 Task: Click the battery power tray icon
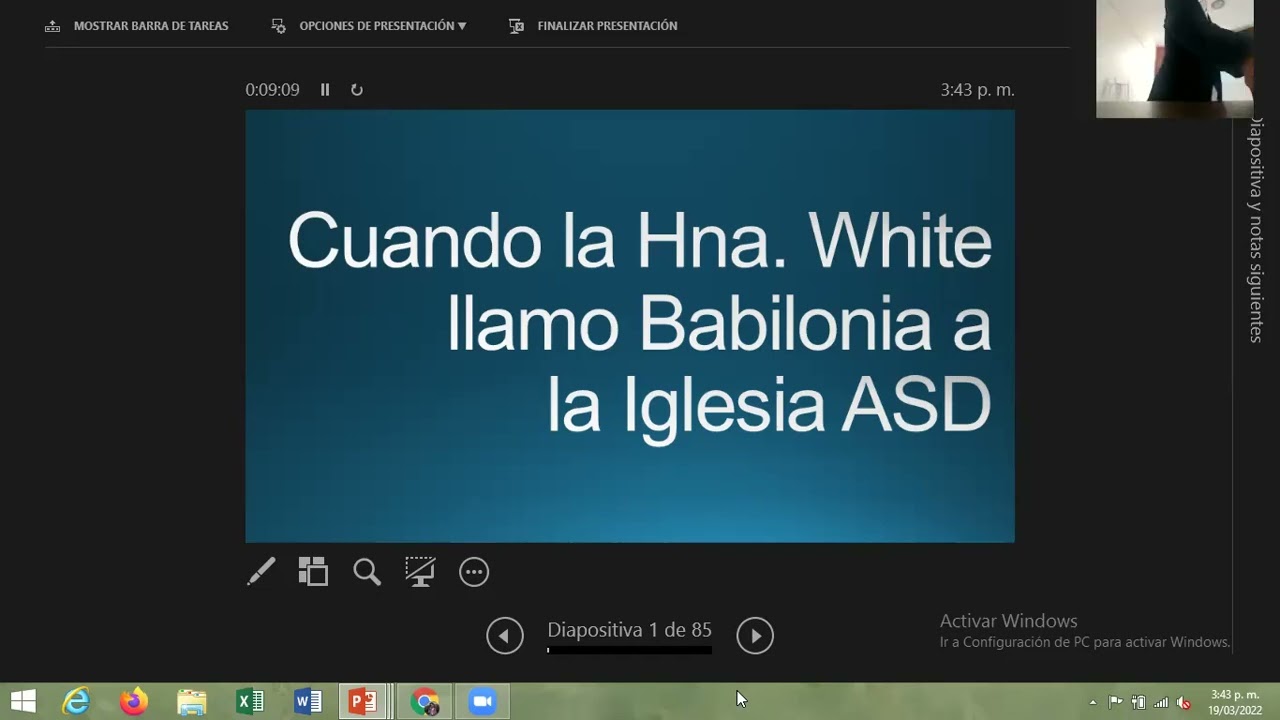1138,702
